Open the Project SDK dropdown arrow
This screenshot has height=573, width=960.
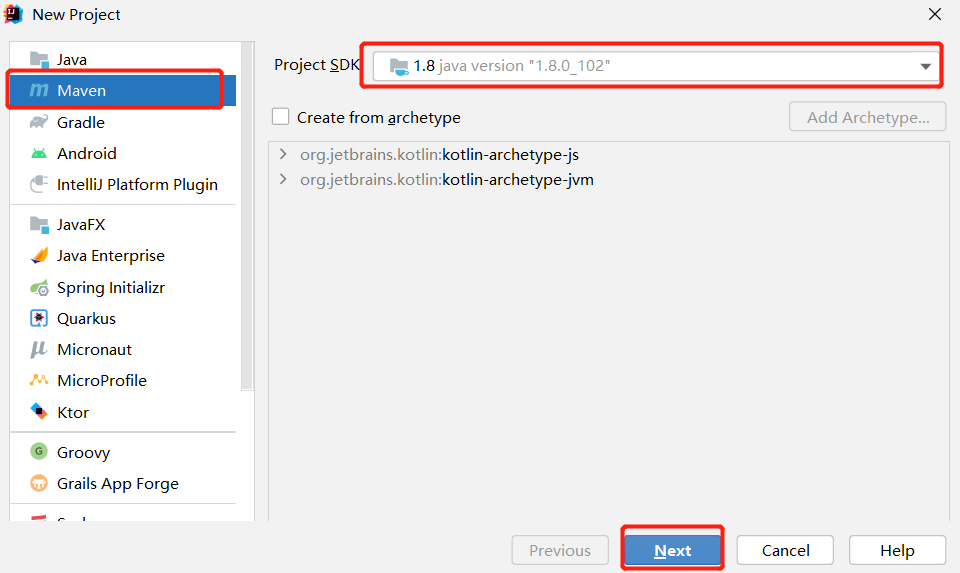tap(926, 66)
